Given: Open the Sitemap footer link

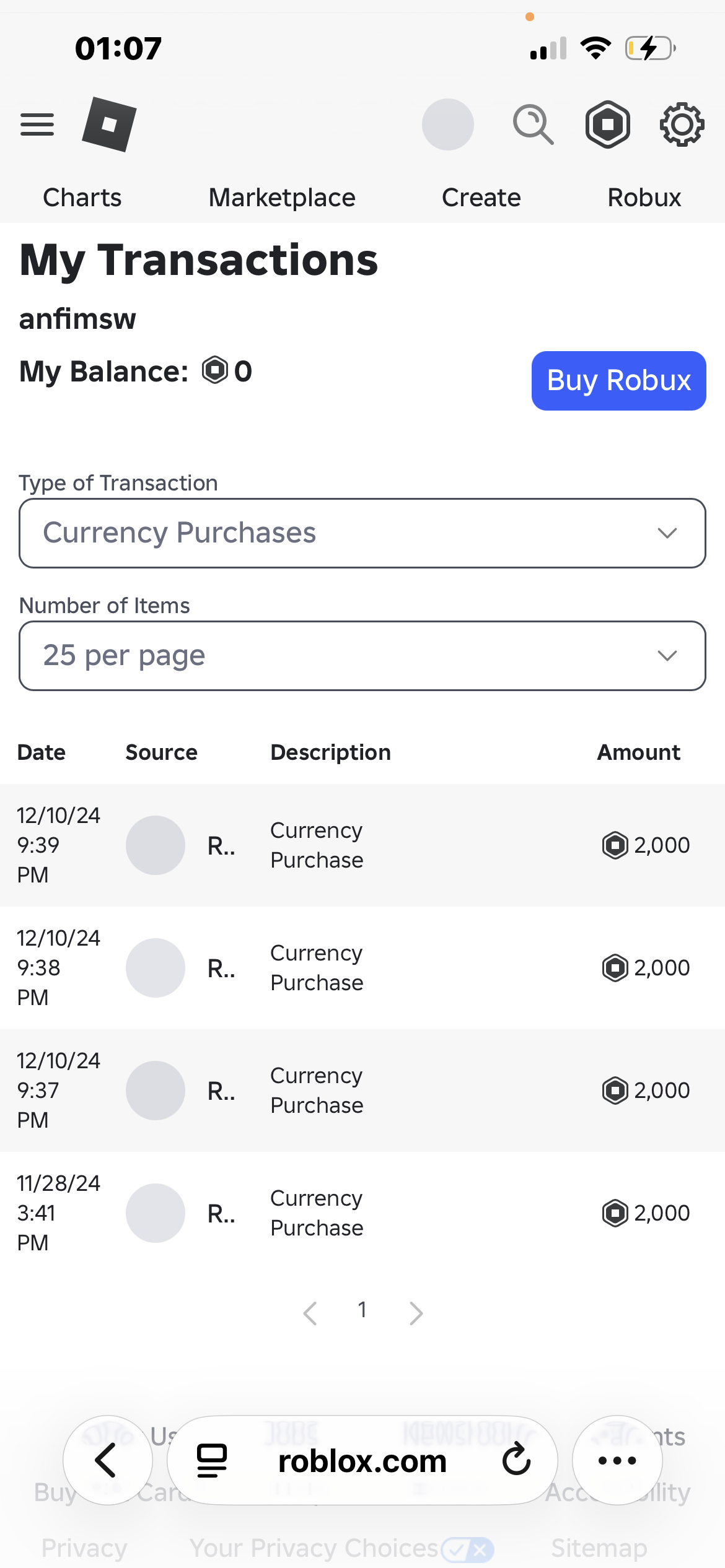Looking at the screenshot, I should point(599,1548).
